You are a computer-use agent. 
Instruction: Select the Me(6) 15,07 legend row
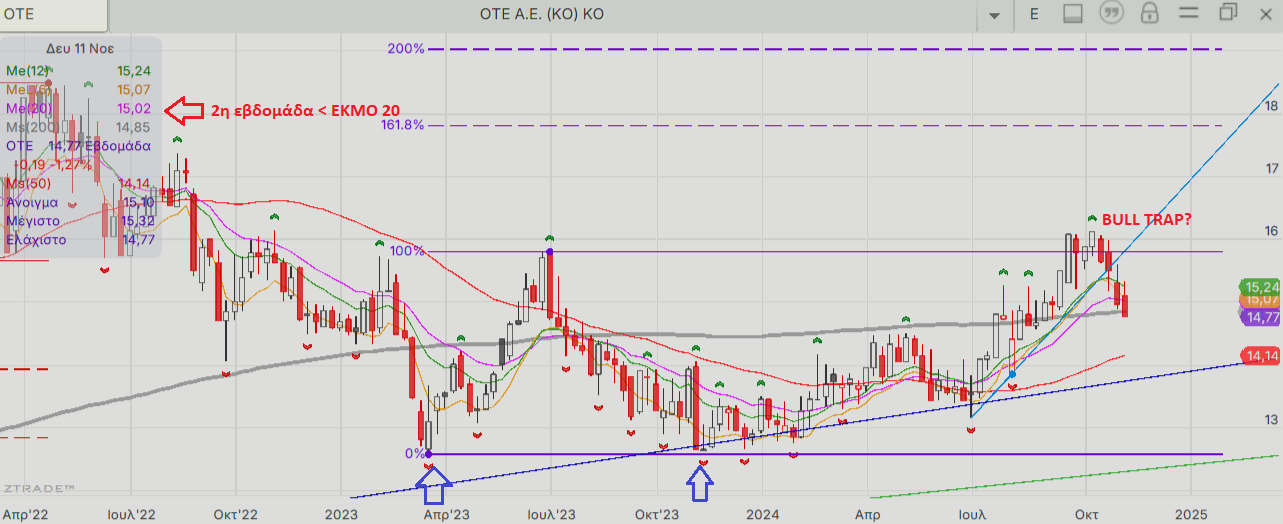[x=78, y=90]
